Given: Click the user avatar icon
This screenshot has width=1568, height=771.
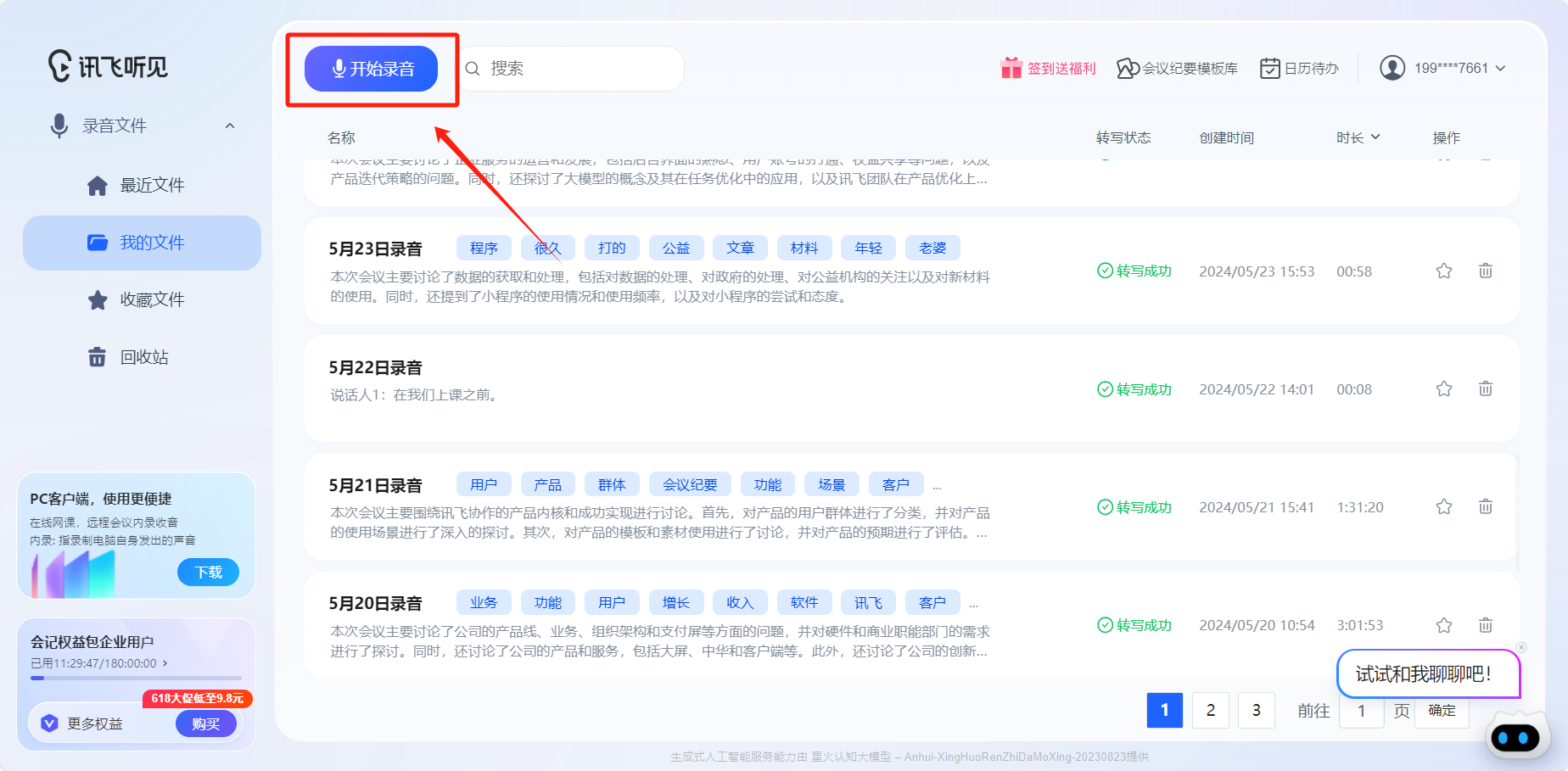Looking at the screenshot, I should coord(1392,68).
